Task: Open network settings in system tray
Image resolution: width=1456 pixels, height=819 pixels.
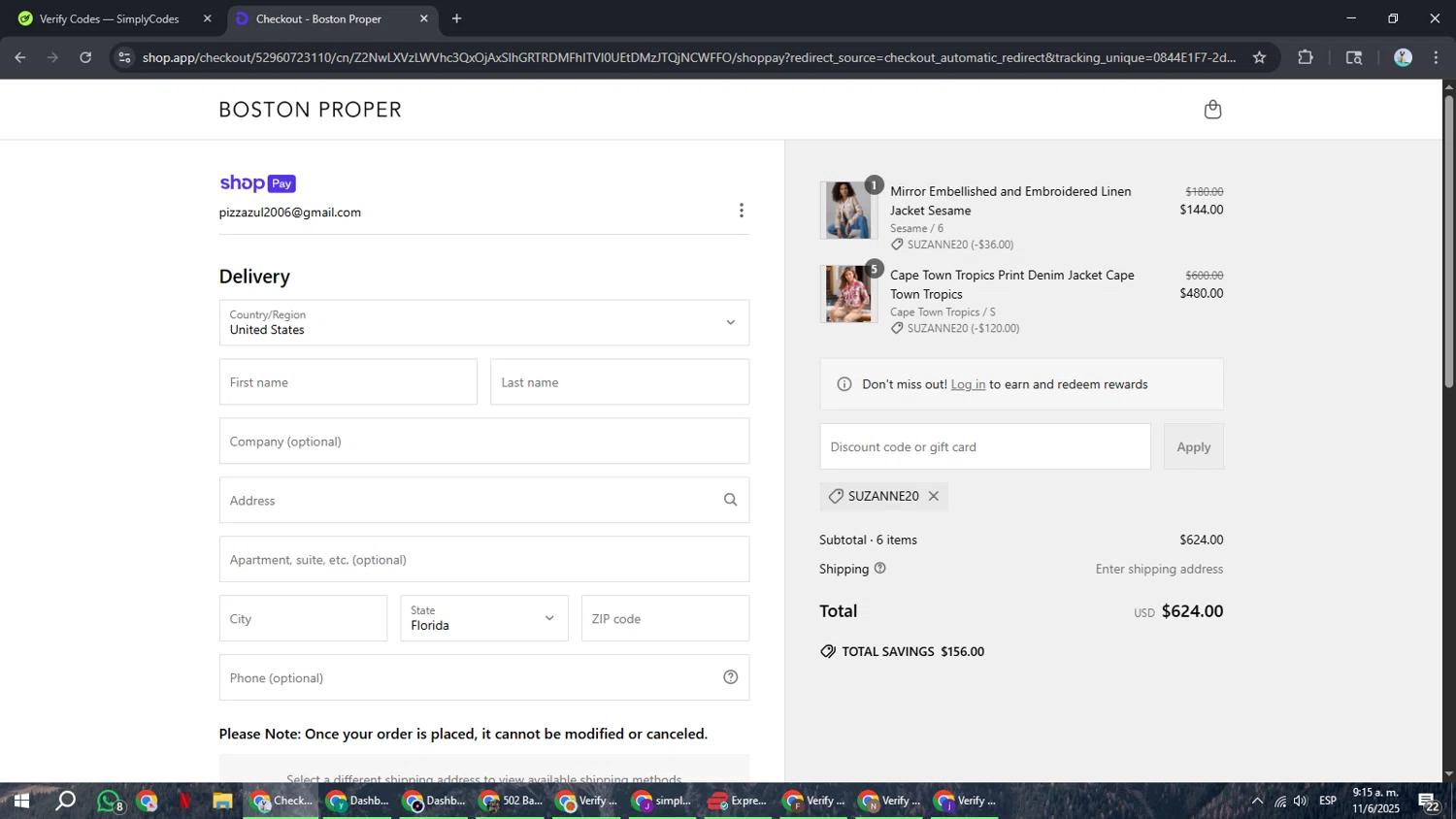Action: [x=1280, y=801]
